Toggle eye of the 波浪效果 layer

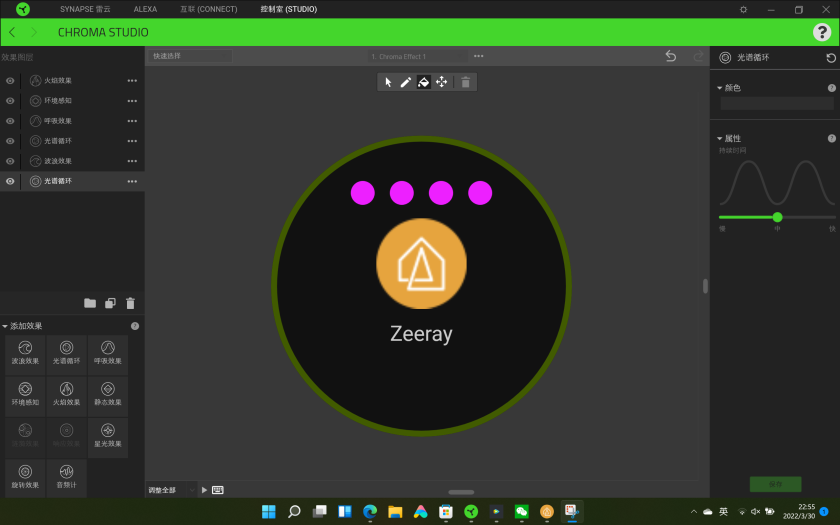click(x=10, y=161)
